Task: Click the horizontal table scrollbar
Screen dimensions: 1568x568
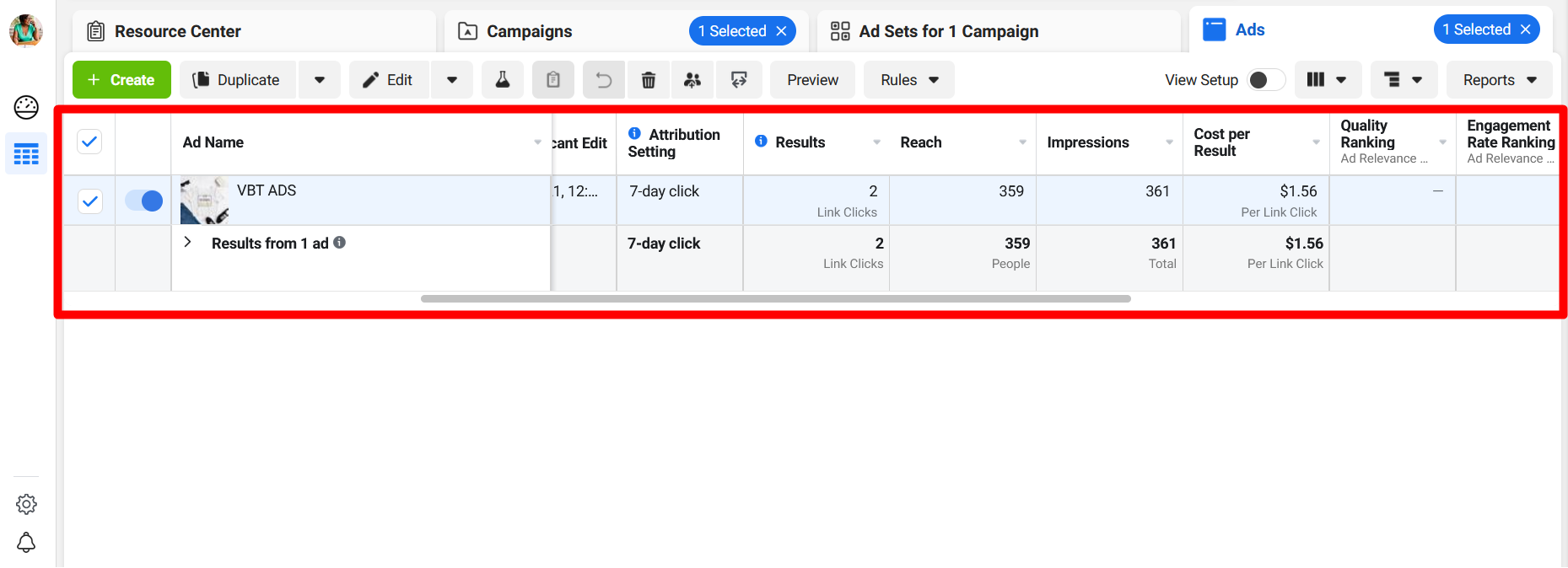Action: (x=775, y=298)
